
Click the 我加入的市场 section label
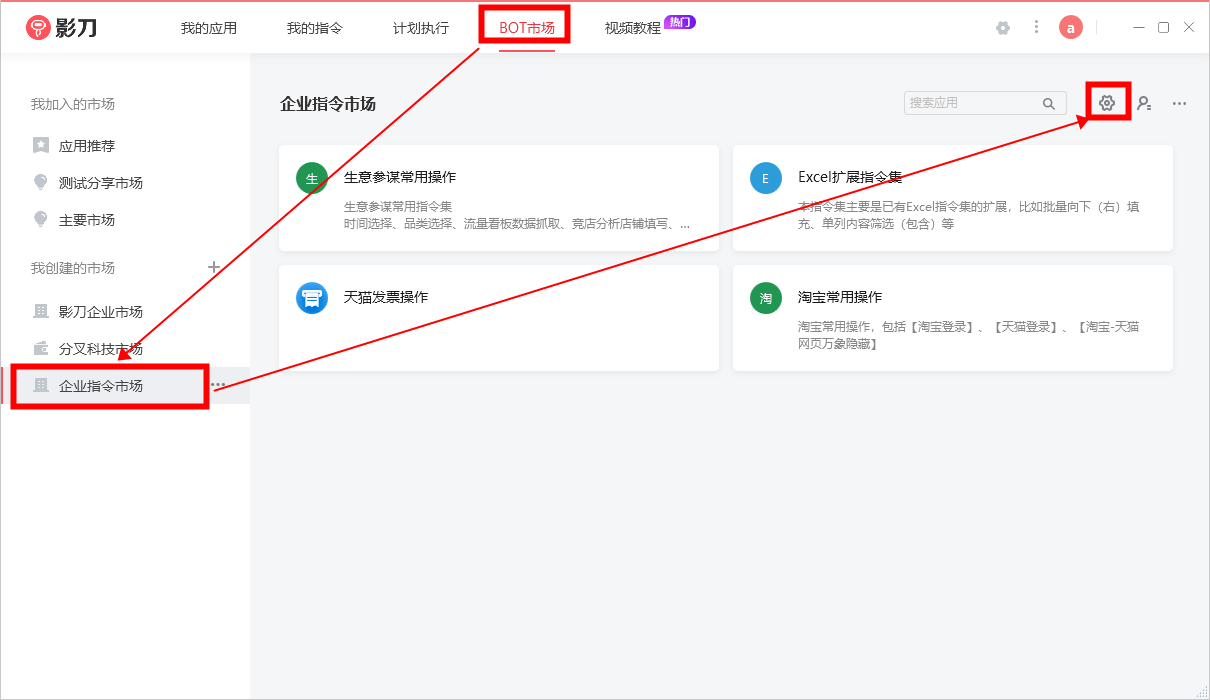click(x=73, y=104)
